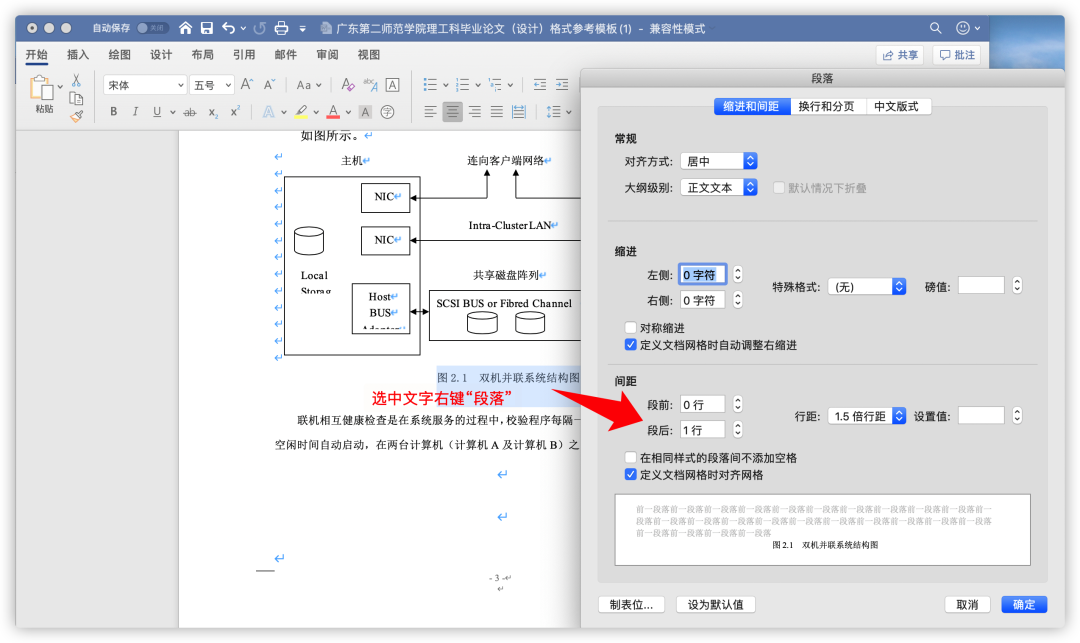Open the 对齐方式 dropdown showing 居中
Image resolution: width=1080 pixels, height=643 pixels.
pos(718,161)
